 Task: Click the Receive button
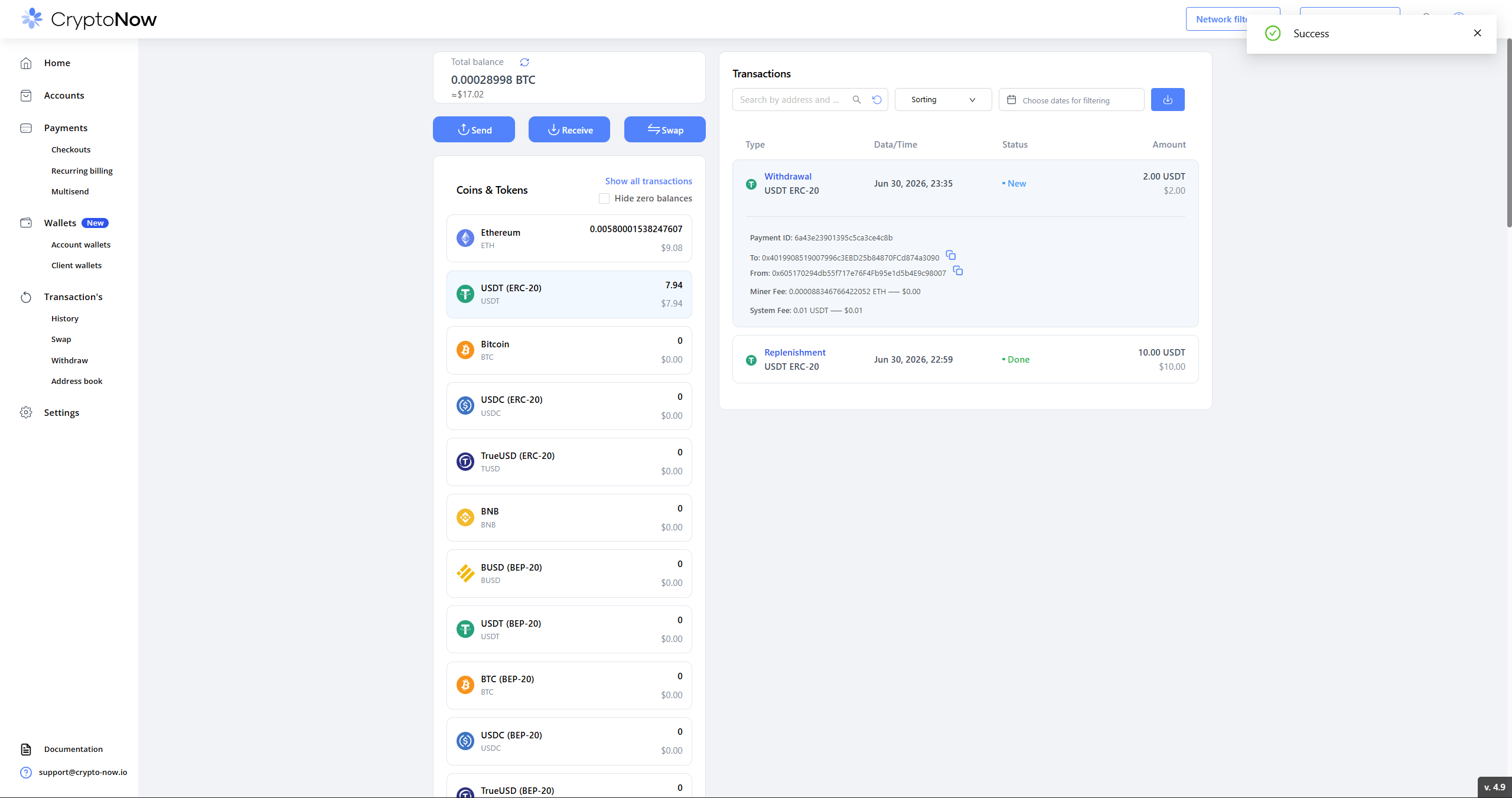(x=569, y=129)
